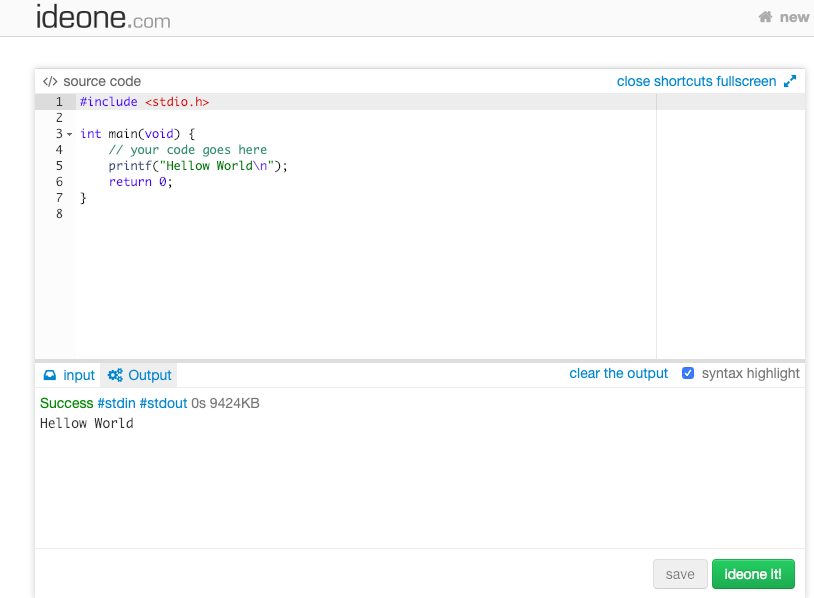This screenshot has width=814, height=598.
Task: Click the new link in header
Action: (794, 17)
